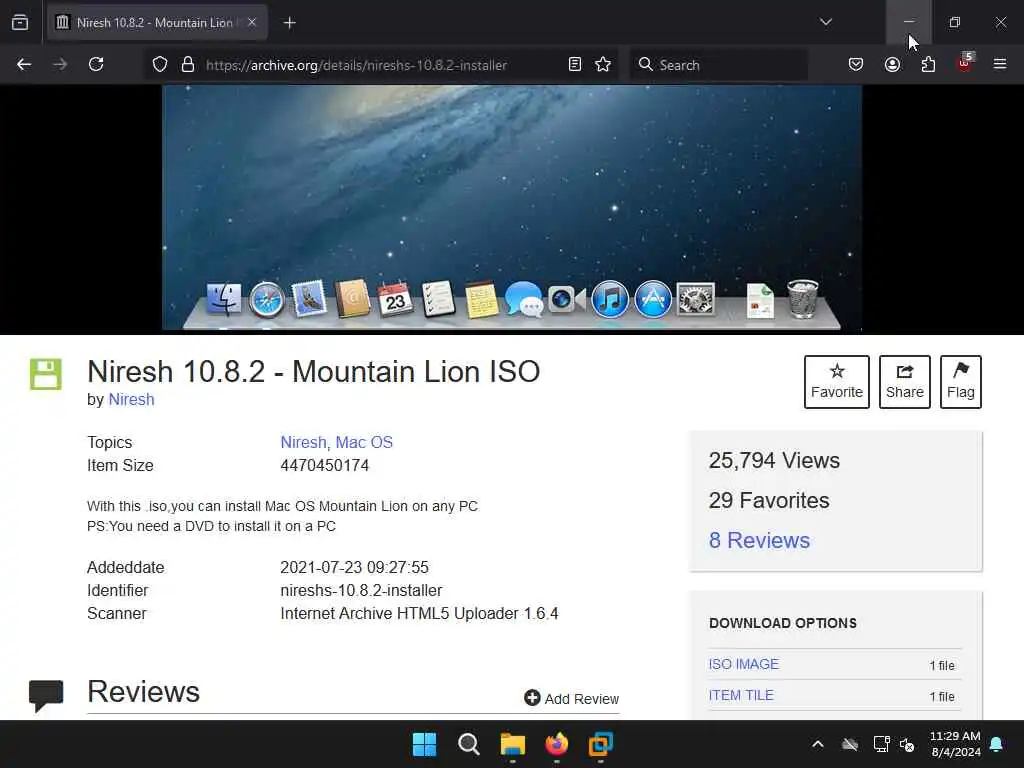Show site security padlock info

coord(188,64)
